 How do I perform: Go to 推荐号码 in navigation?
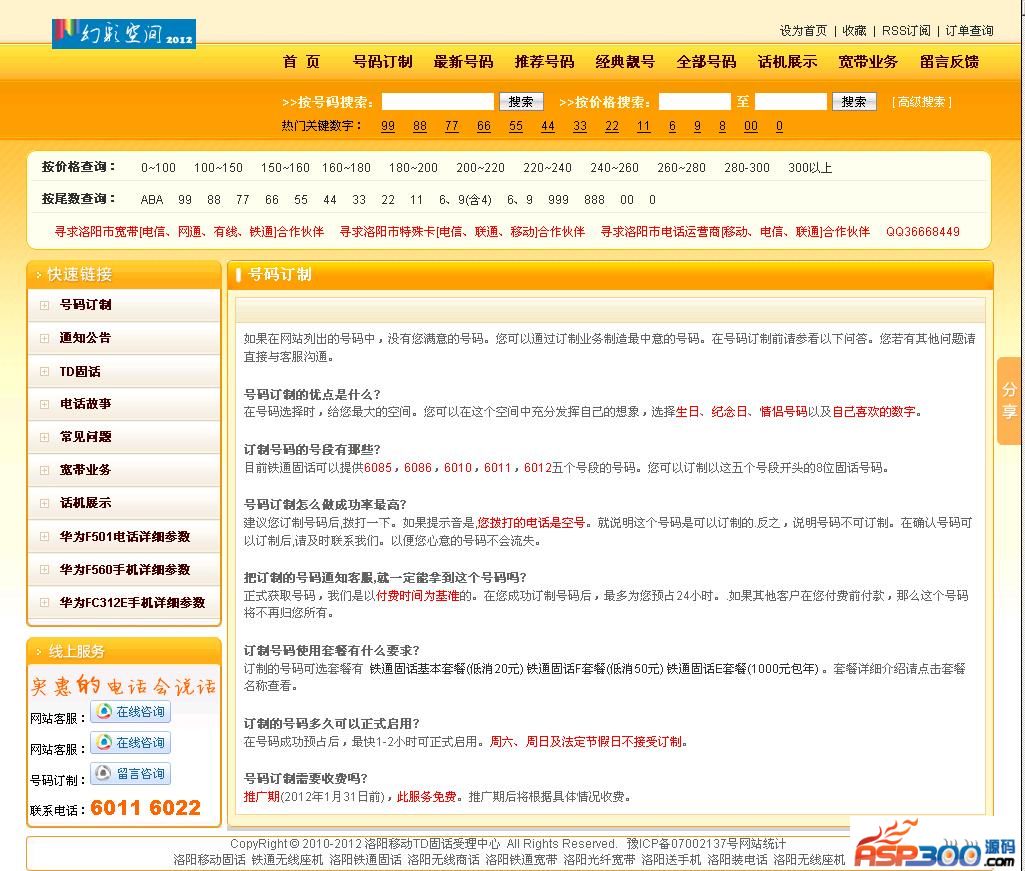(x=545, y=62)
